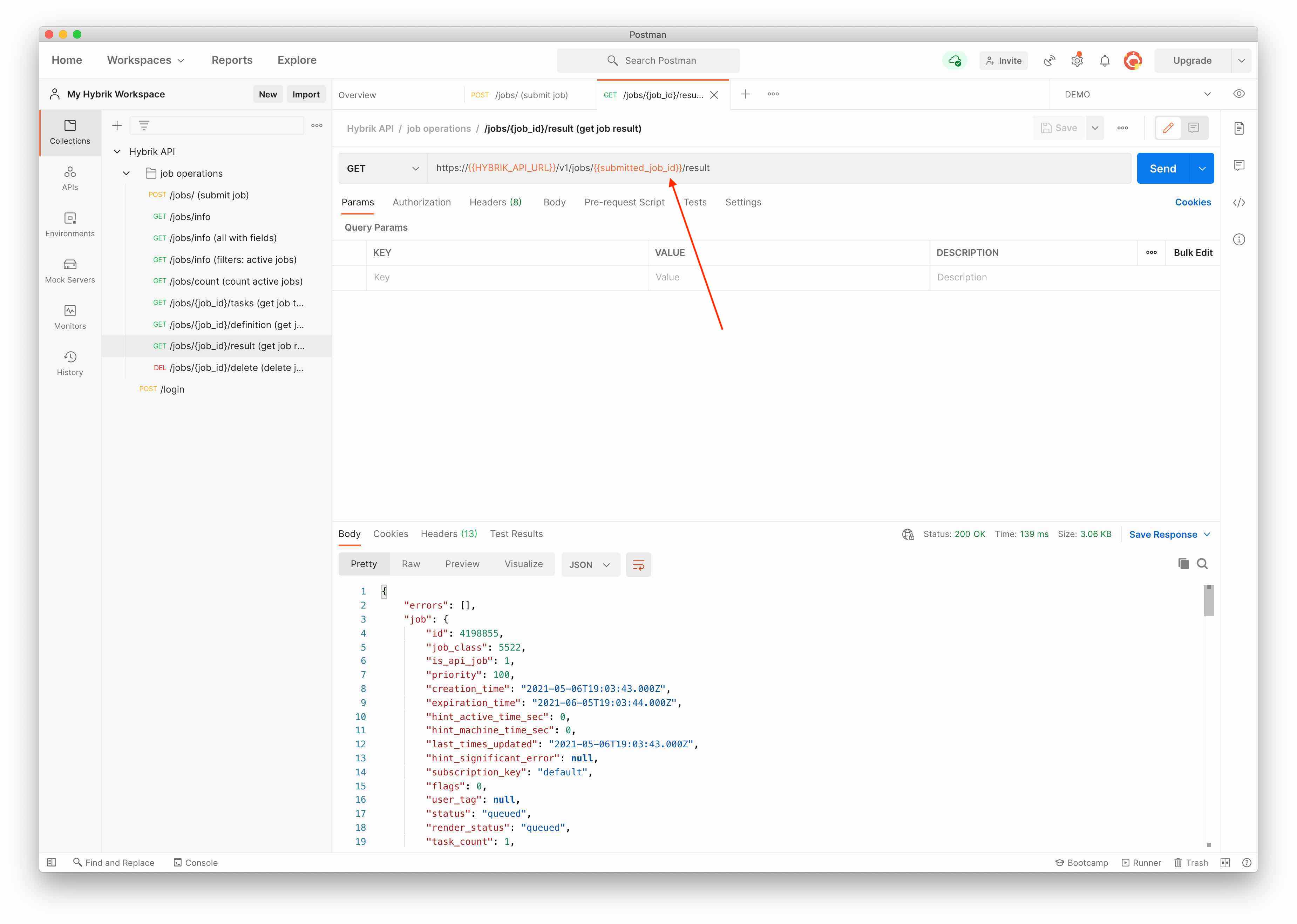Open the Workspaces dropdown
1297x924 pixels.
pos(145,60)
